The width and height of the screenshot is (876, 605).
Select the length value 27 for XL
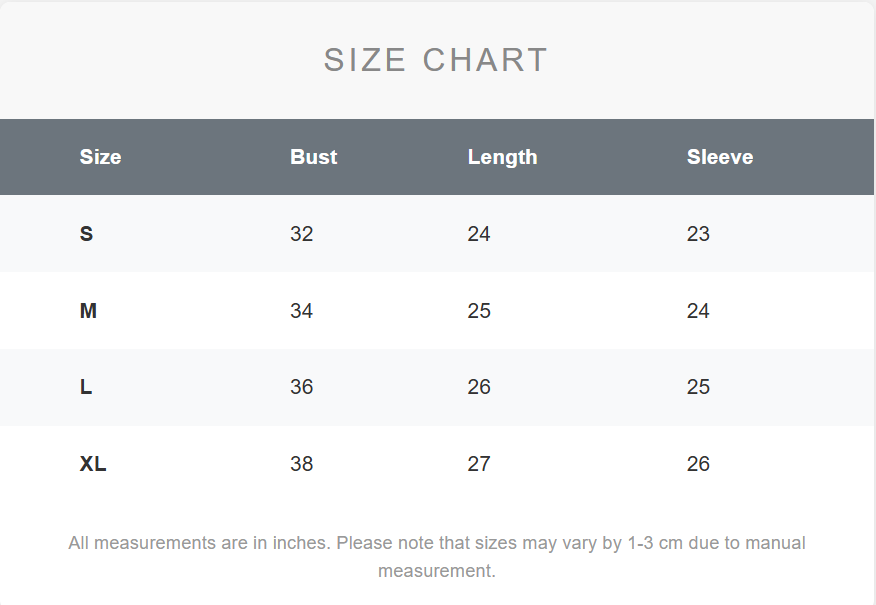[479, 464]
